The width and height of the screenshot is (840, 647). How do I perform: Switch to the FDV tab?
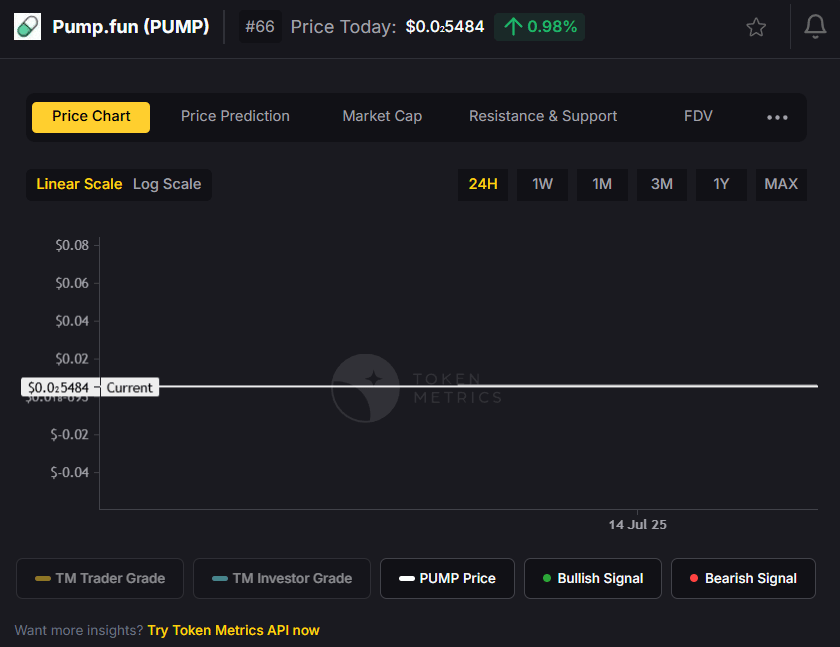point(698,116)
